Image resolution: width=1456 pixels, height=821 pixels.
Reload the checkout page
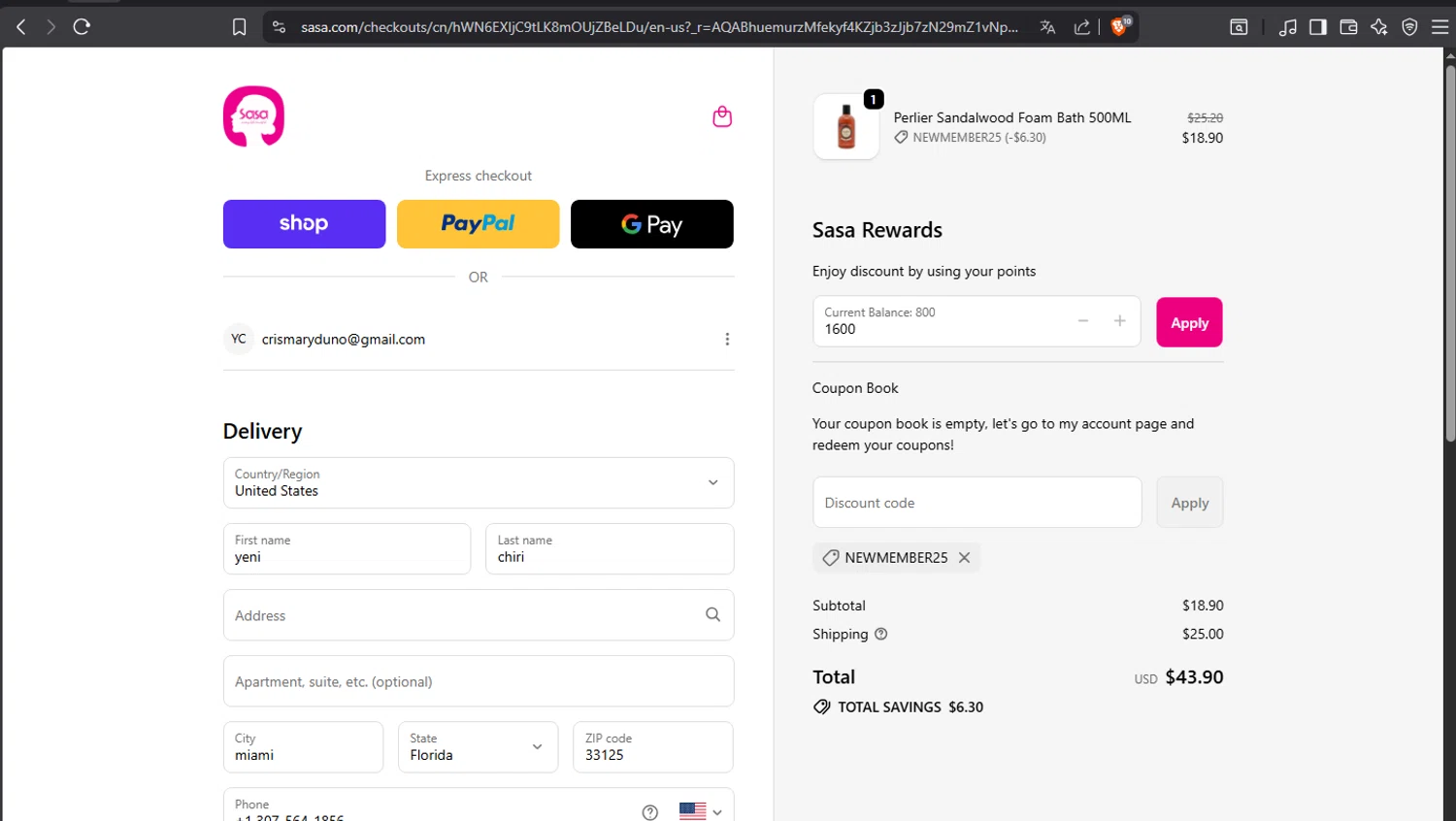click(83, 27)
